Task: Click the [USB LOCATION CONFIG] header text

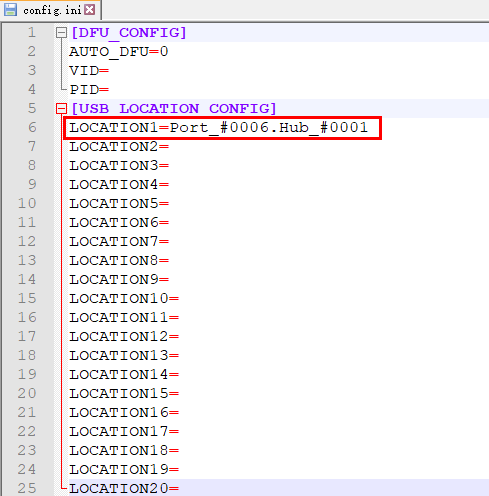Action: click(x=174, y=109)
